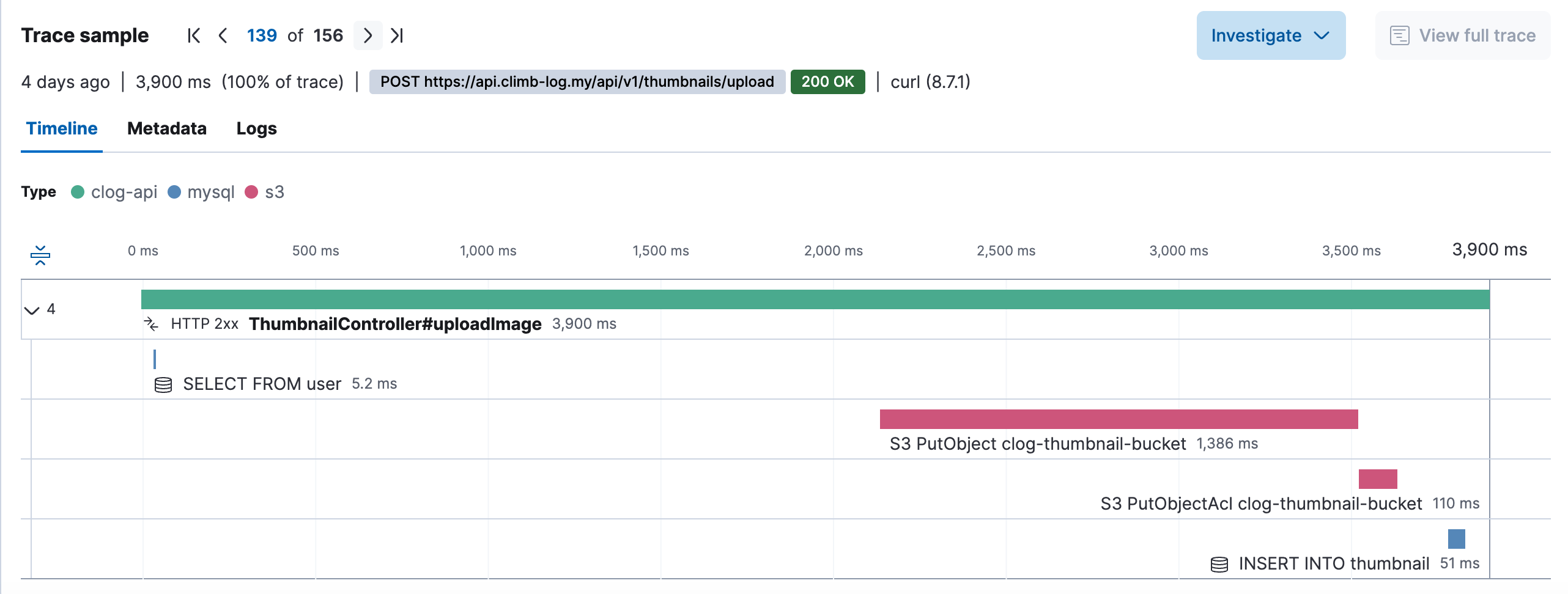Image resolution: width=1568 pixels, height=594 pixels.
Task: Click the 110 ms duration value
Action: (x=1455, y=504)
